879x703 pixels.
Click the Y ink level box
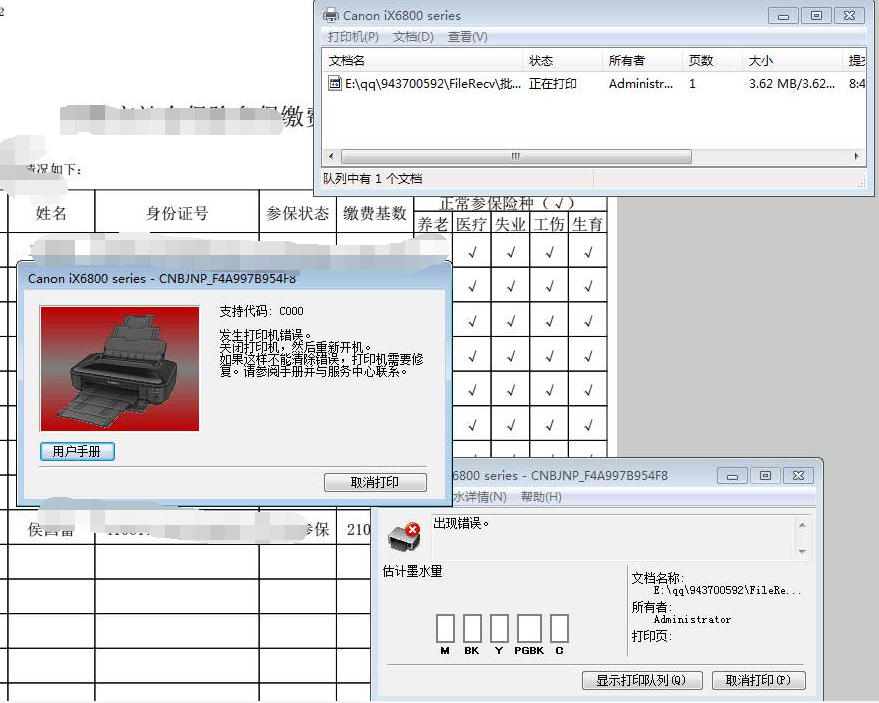[x=499, y=628]
